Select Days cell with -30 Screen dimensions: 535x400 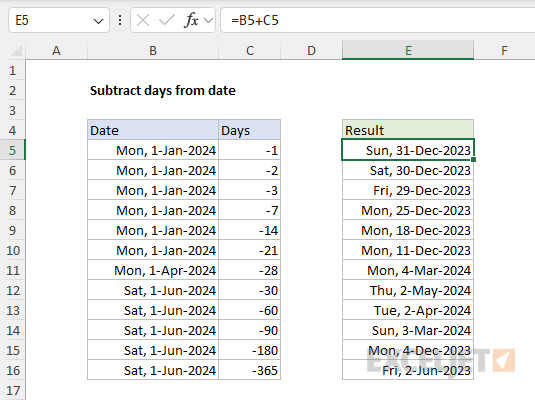click(x=250, y=290)
